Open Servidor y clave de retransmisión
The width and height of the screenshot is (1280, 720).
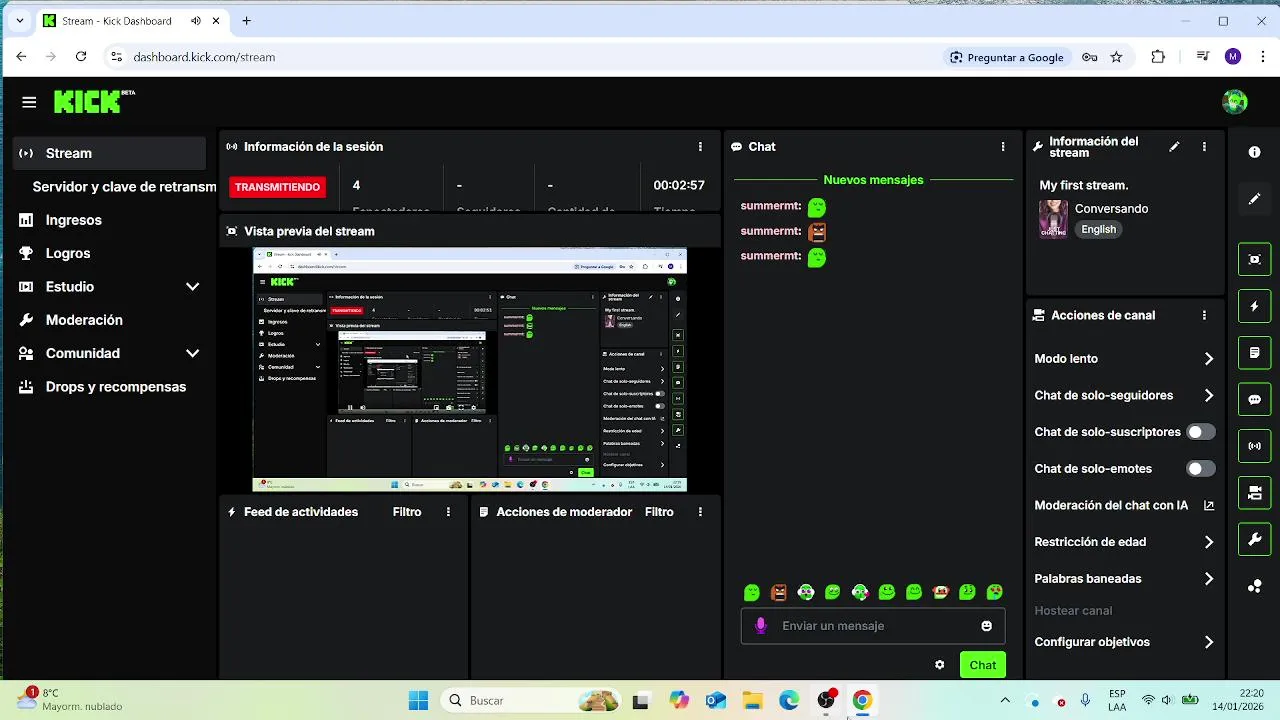[x=124, y=187]
